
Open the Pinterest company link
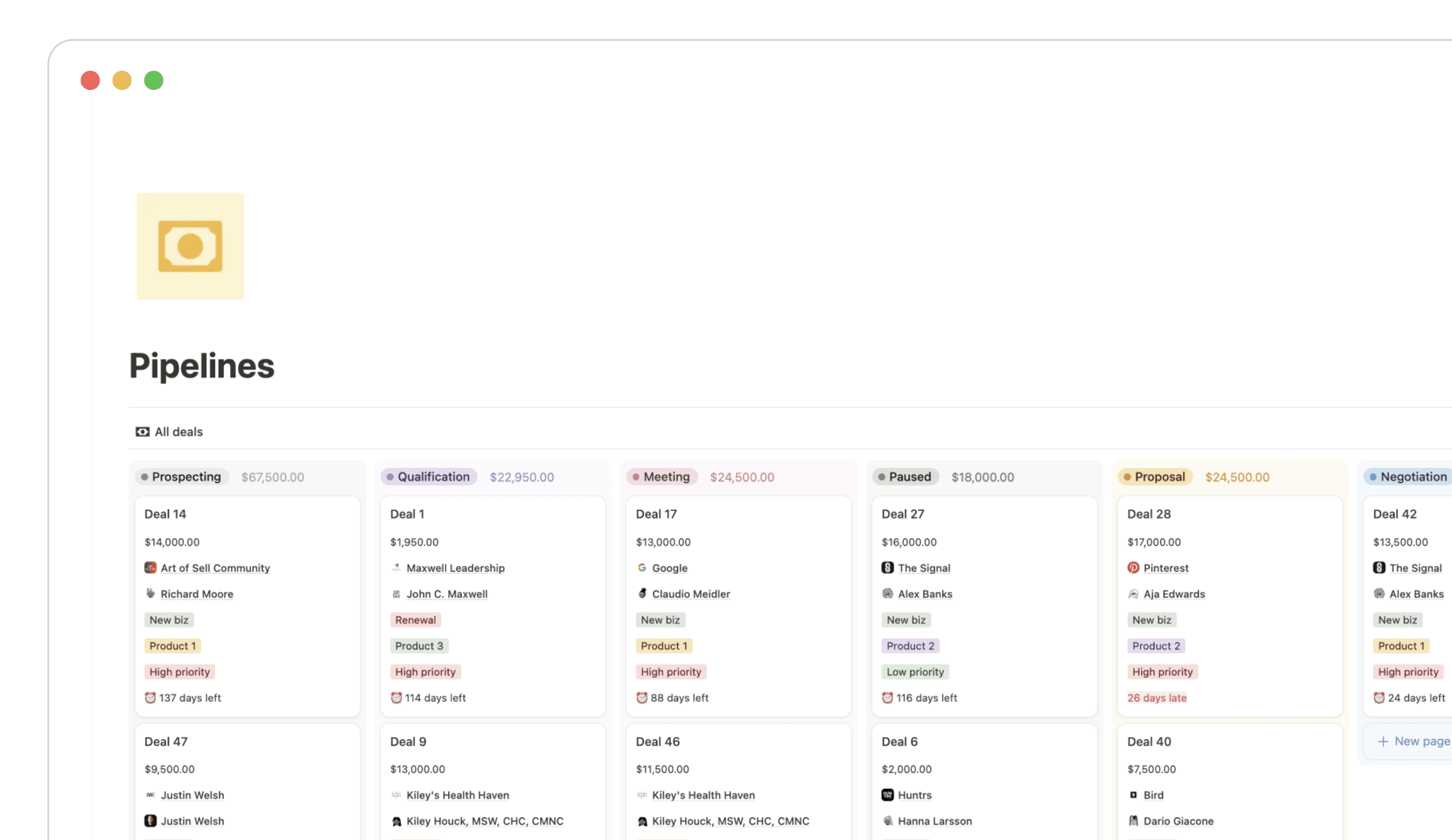[1166, 568]
